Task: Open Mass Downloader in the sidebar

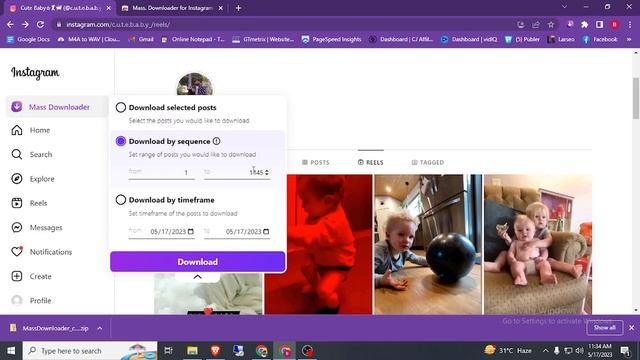Action: (x=57, y=107)
